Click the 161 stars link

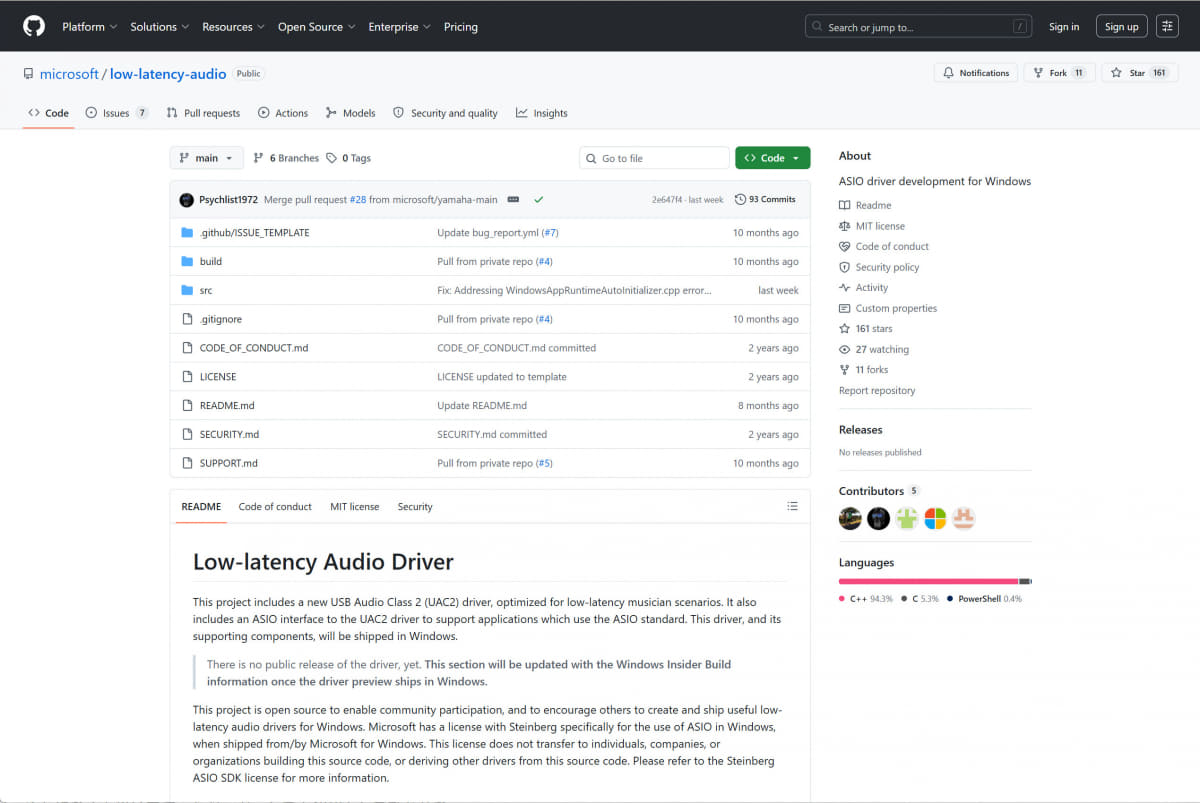pos(866,328)
